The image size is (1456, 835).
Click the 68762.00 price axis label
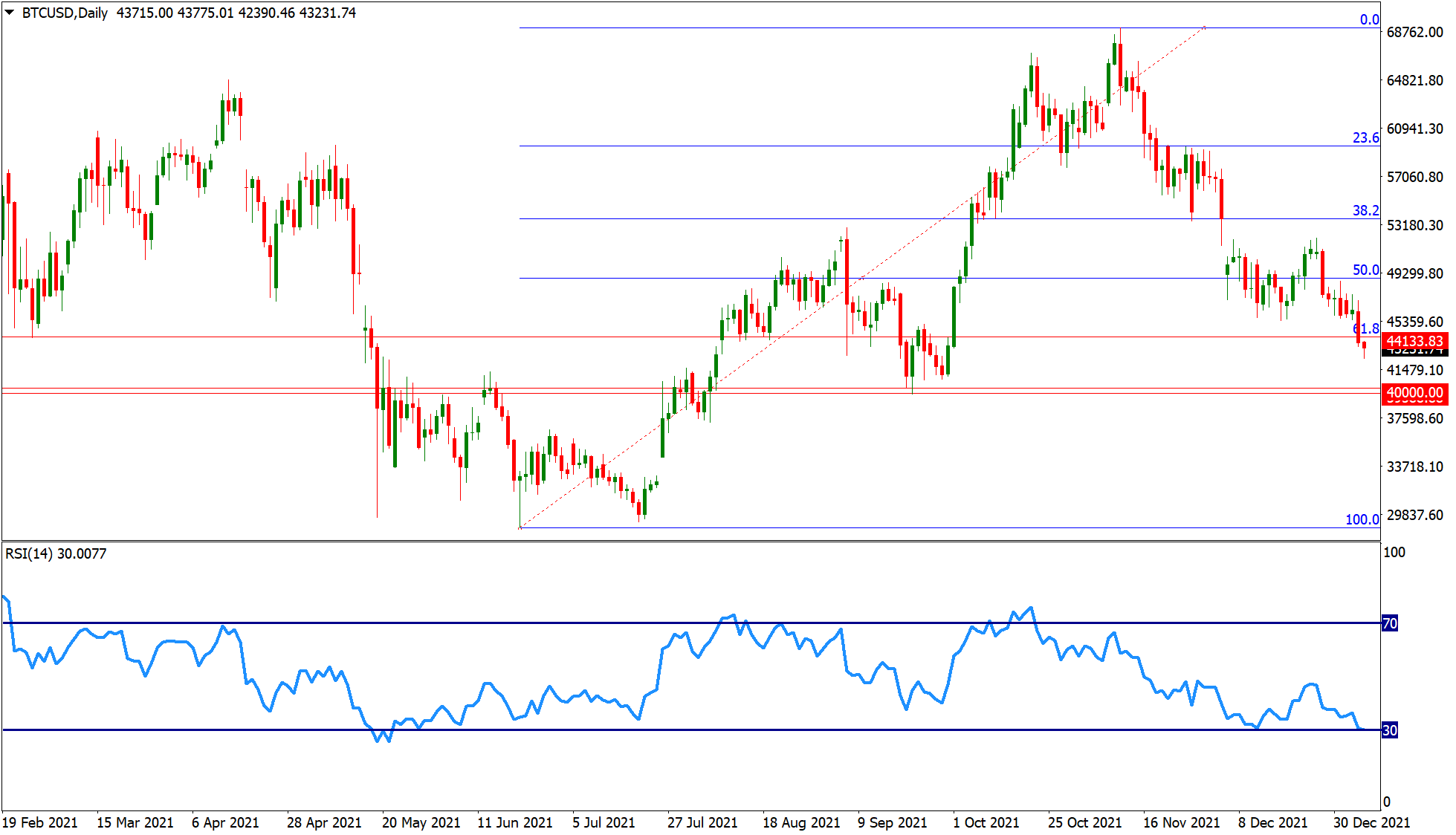click(x=1414, y=32)
